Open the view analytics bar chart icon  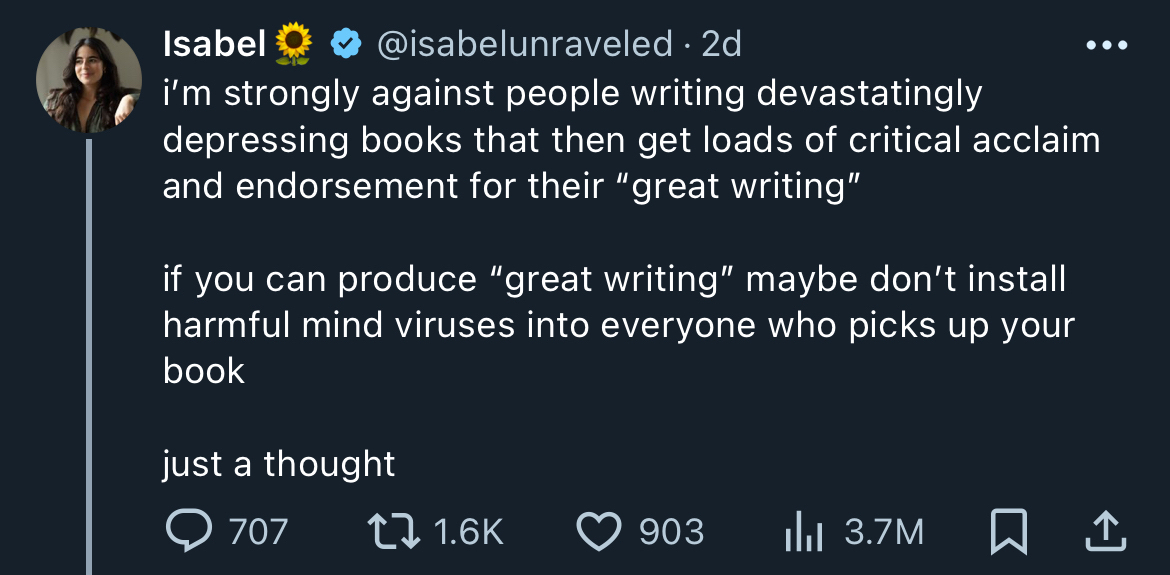click(801, 531)
